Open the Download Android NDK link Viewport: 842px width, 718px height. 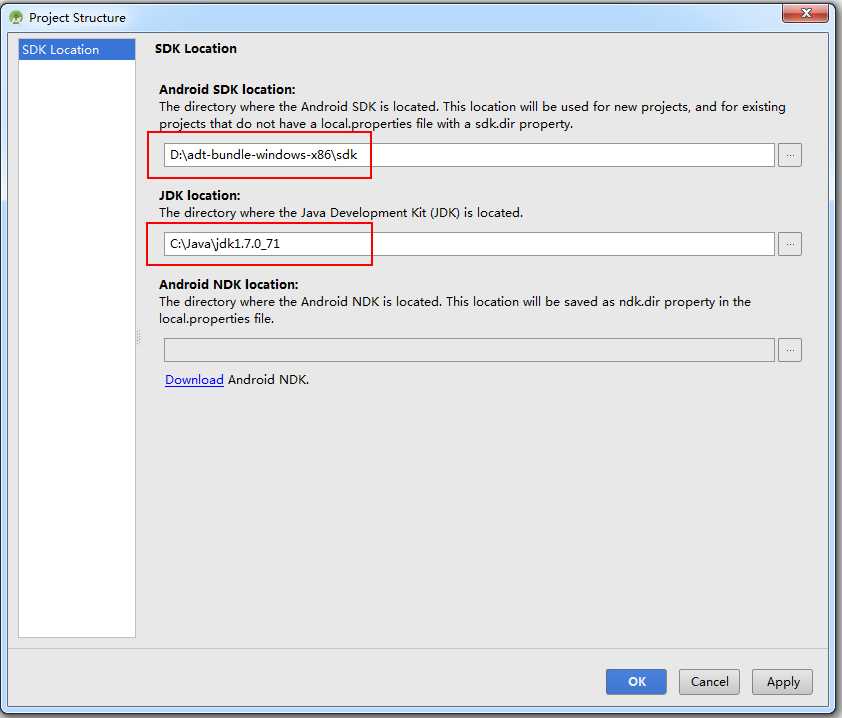pyautogui.click(x=194, y=380)
